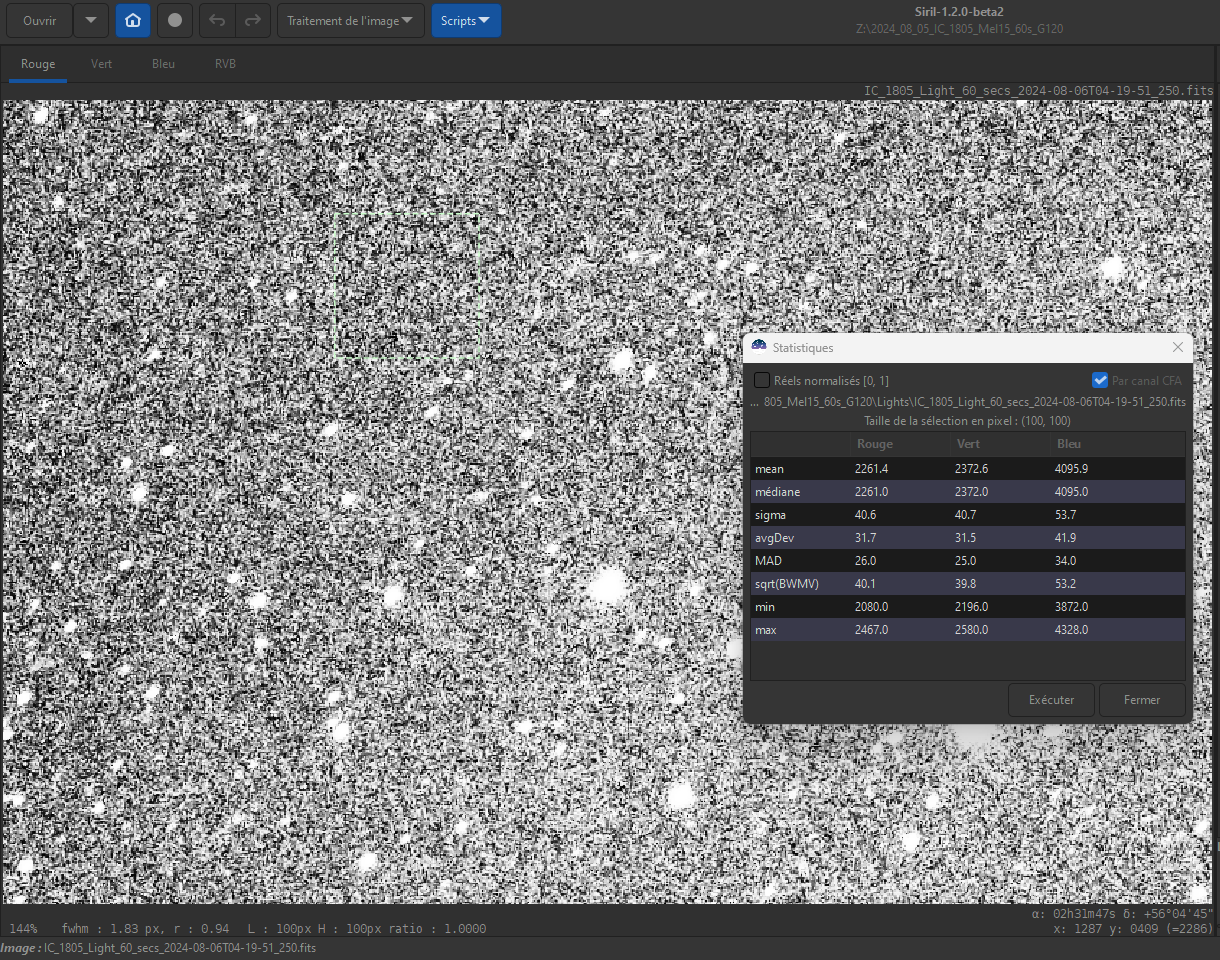The height and width of the screenshot is (960, 1220).
Task: Switch to the RVB tab
Action: coord(225,64)
